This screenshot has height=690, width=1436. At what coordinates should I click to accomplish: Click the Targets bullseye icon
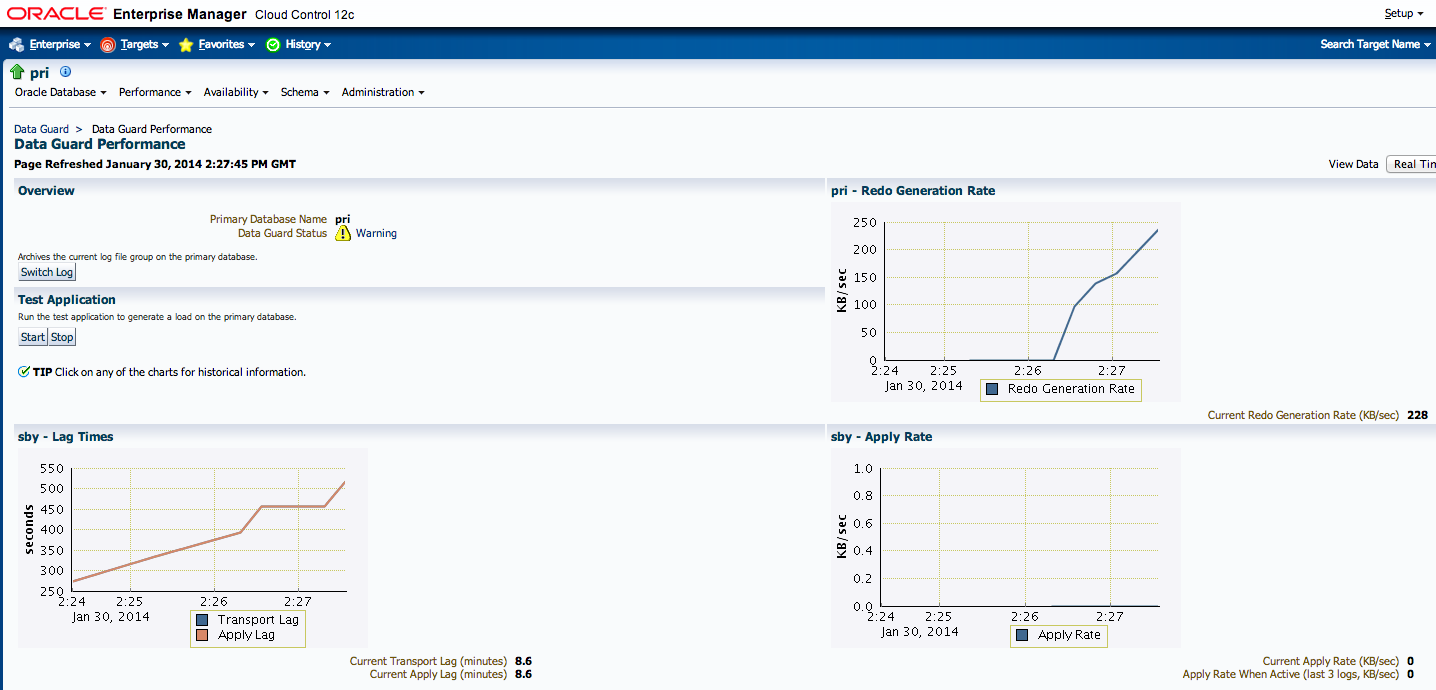pyautogui.click(x=108, y=45)
